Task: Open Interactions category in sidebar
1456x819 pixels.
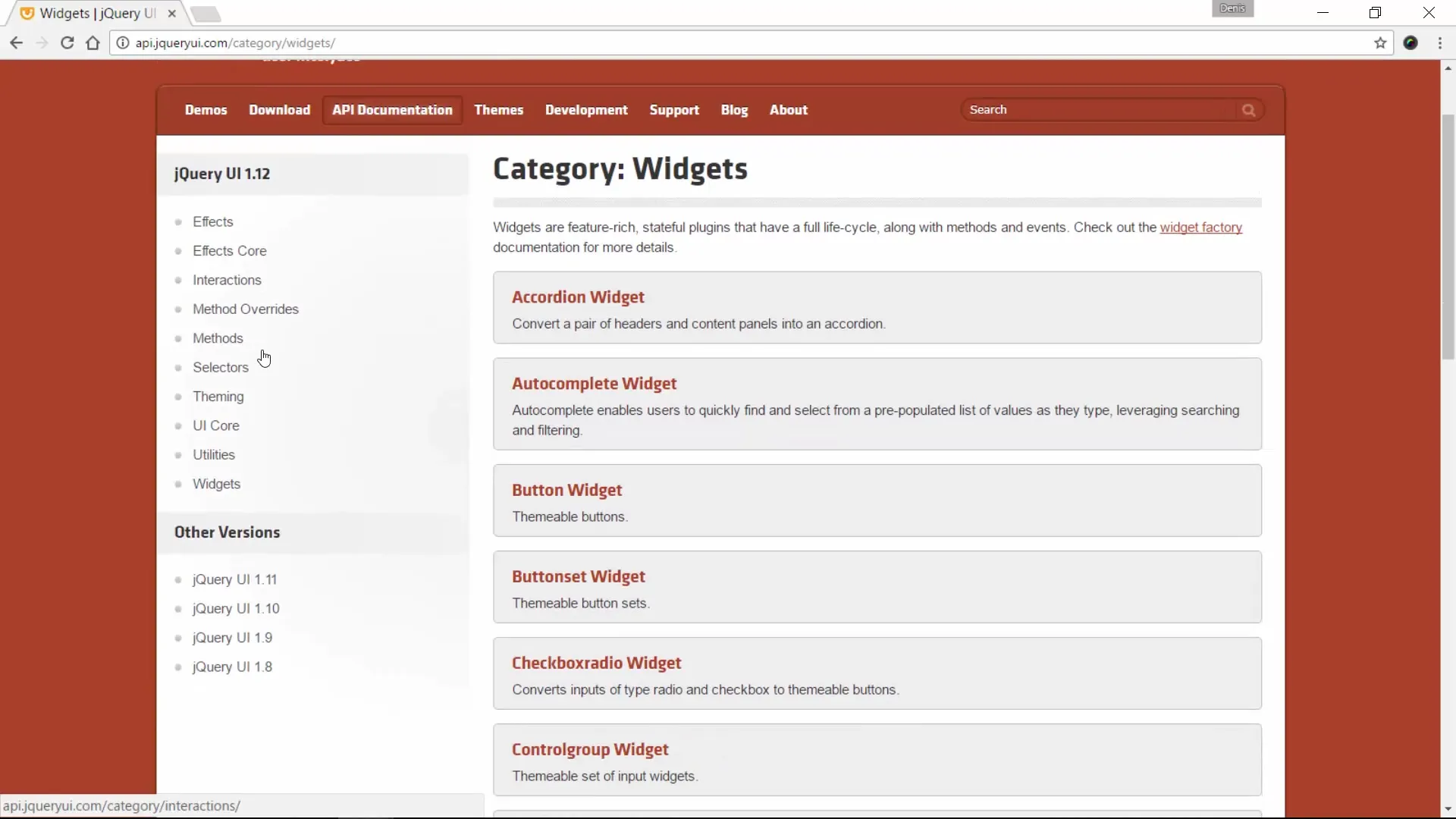Action: 227,280
